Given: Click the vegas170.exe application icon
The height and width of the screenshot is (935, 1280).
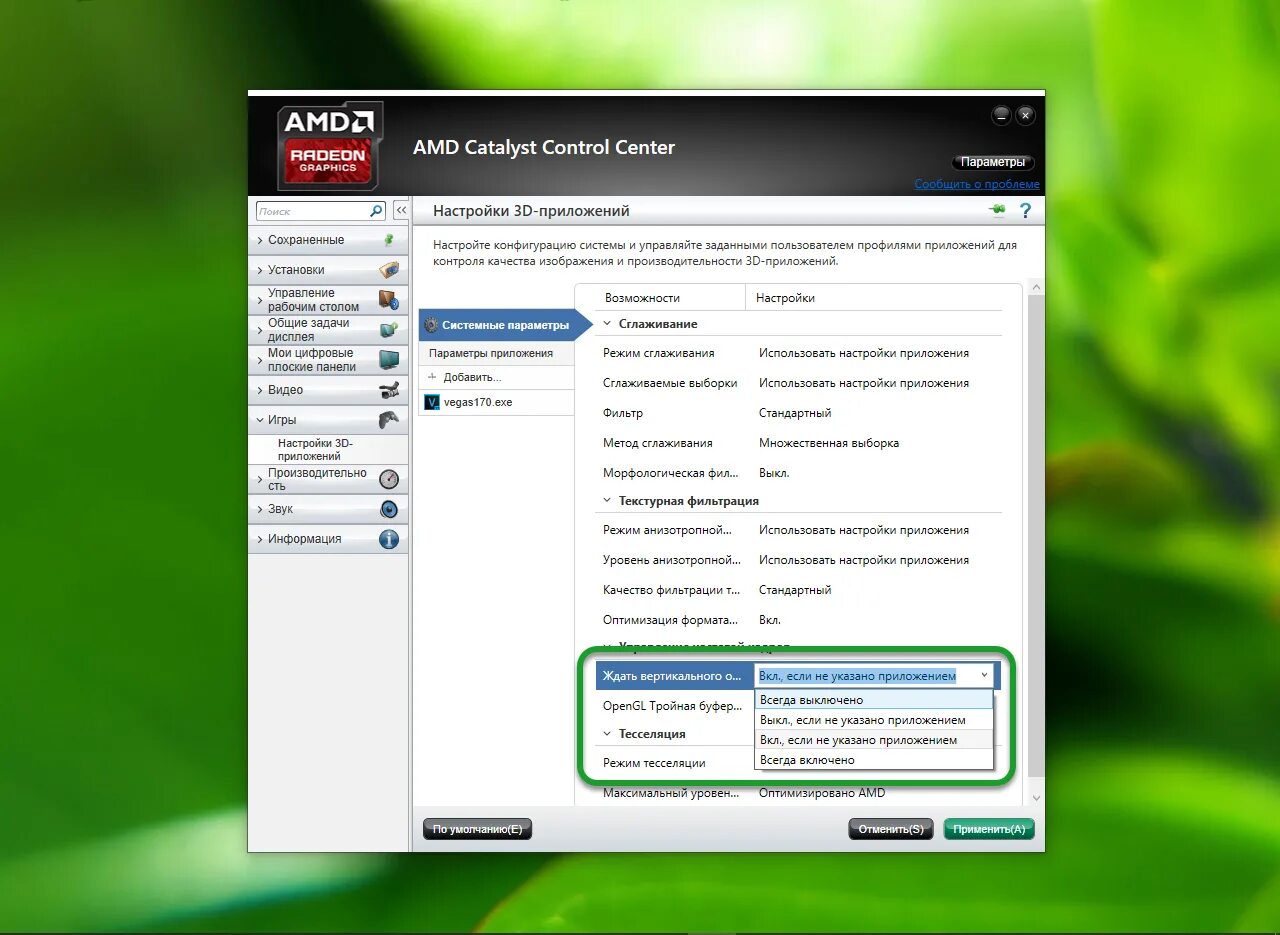Looking at the screenshot, I should coord(432,402).
